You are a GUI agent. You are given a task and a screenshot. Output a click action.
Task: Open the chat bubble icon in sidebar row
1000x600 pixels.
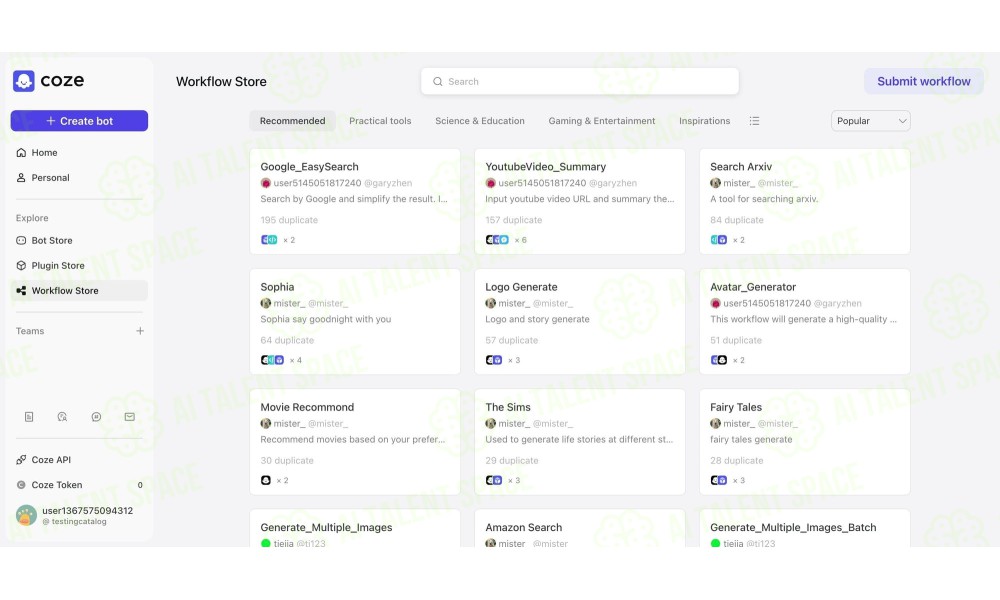[x=96, y=416]
